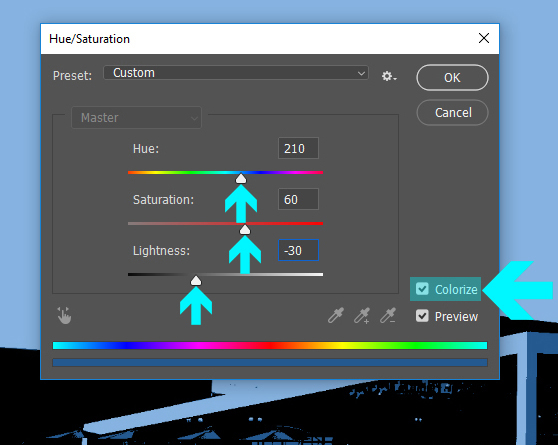Click the rainbow spectrum color bar
This screenshot has width=558, height=445.
click(270, 345)
